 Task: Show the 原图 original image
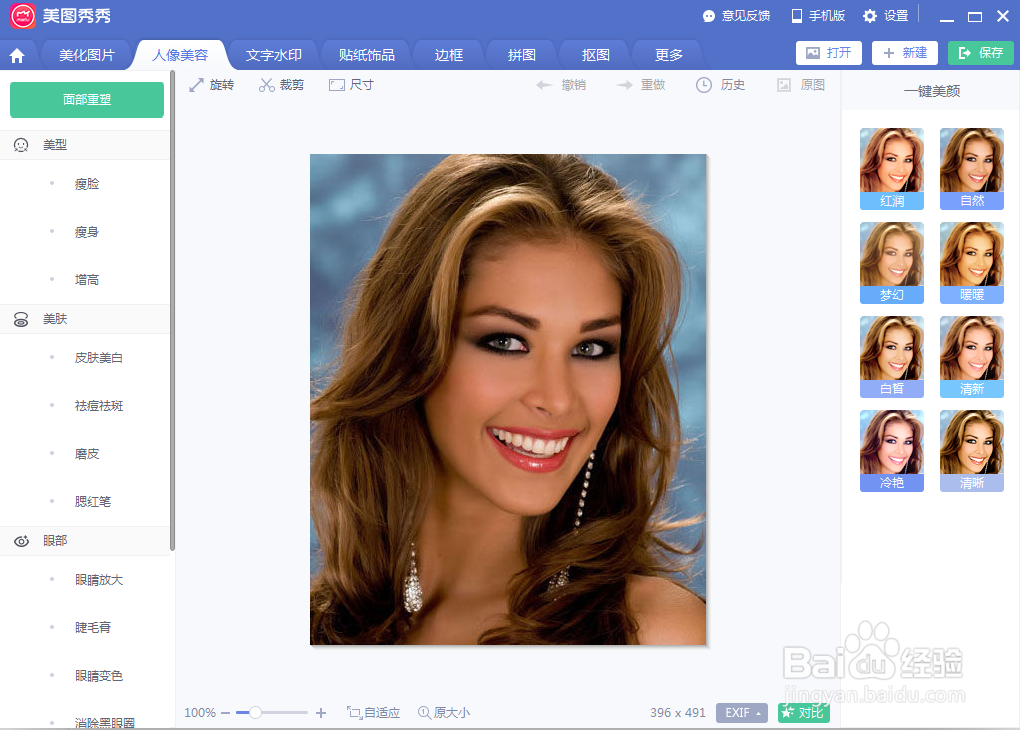(x=801, y=85)
